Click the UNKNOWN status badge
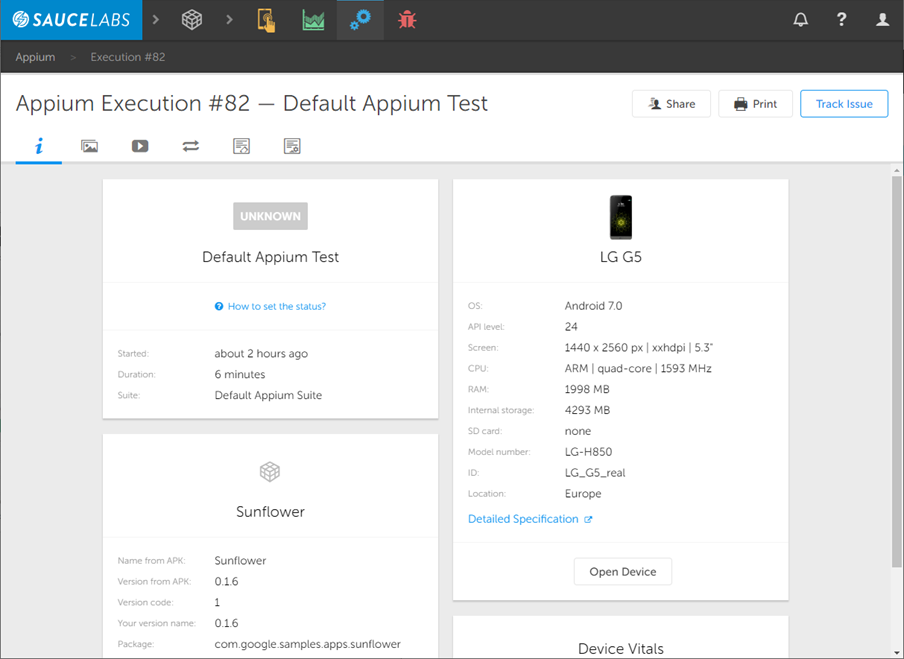The width and height of the screenshot is (904, 659). tap(270, 216)
